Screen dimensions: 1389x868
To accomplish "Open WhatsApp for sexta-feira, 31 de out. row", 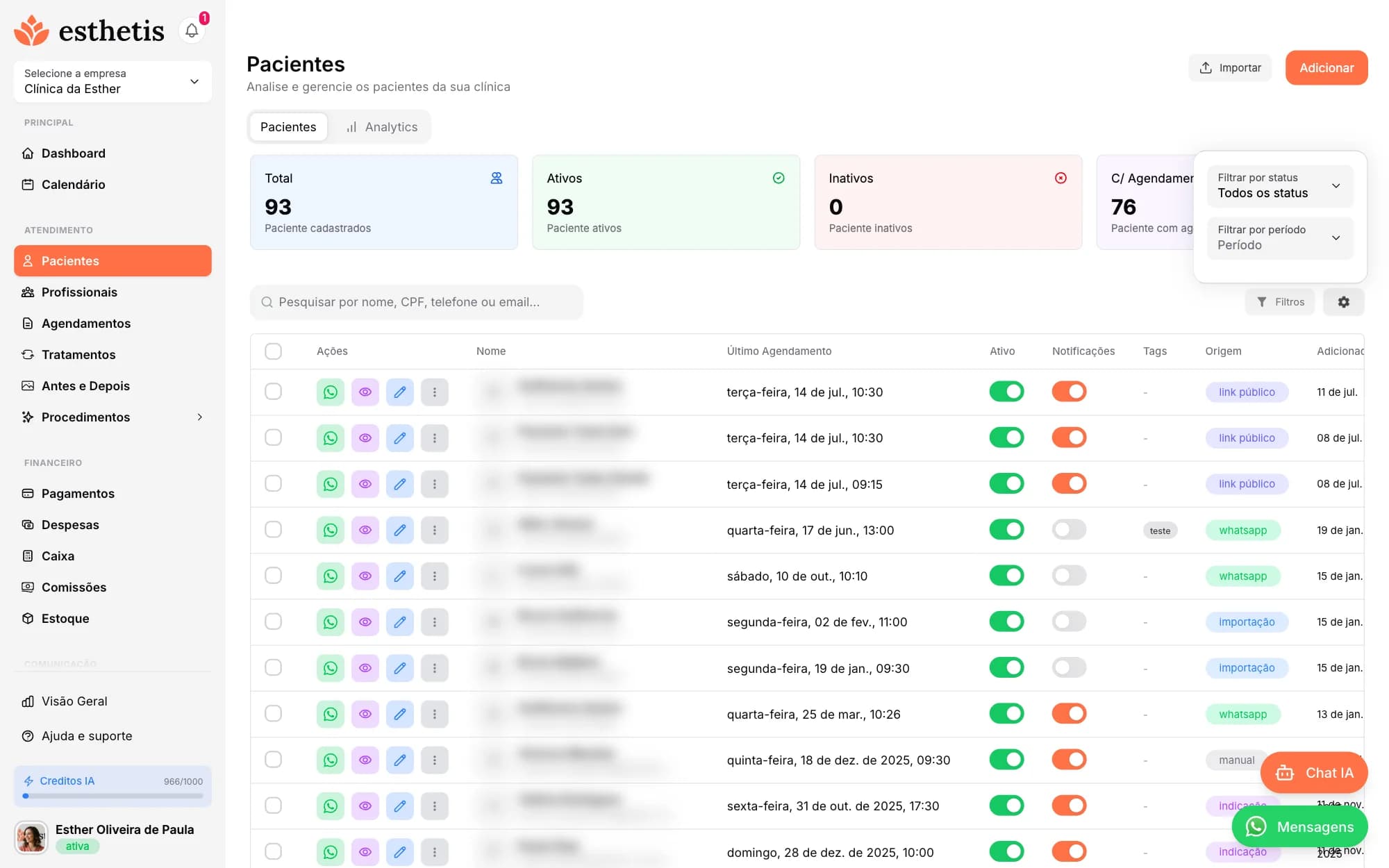I will click(331, 806).
